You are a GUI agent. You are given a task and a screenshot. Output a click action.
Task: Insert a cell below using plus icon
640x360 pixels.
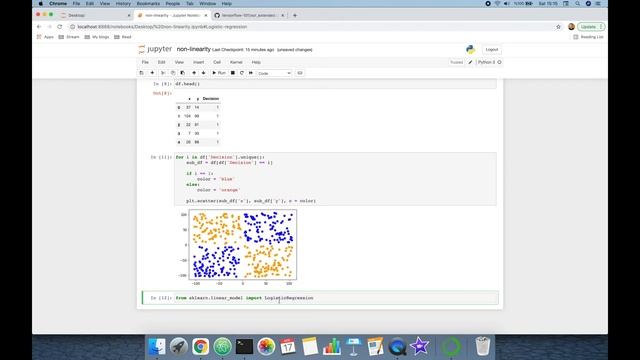[x=152, y=73]
